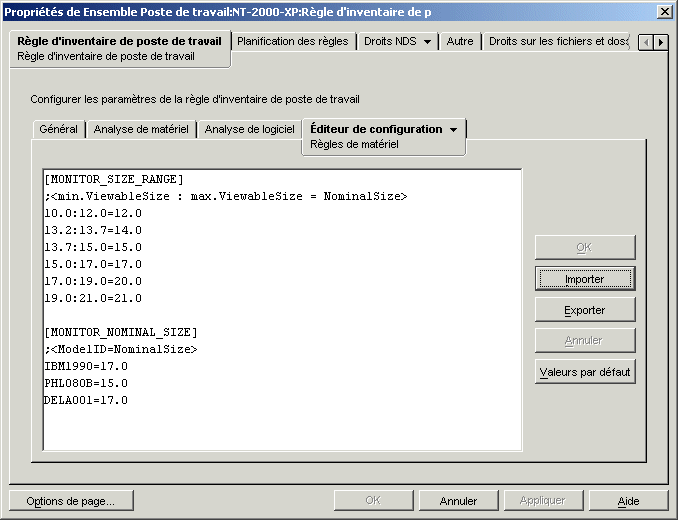Click the Règles de matériel sub-label
The width and height of the screenshot is (678, 520).
coord(354,144)
